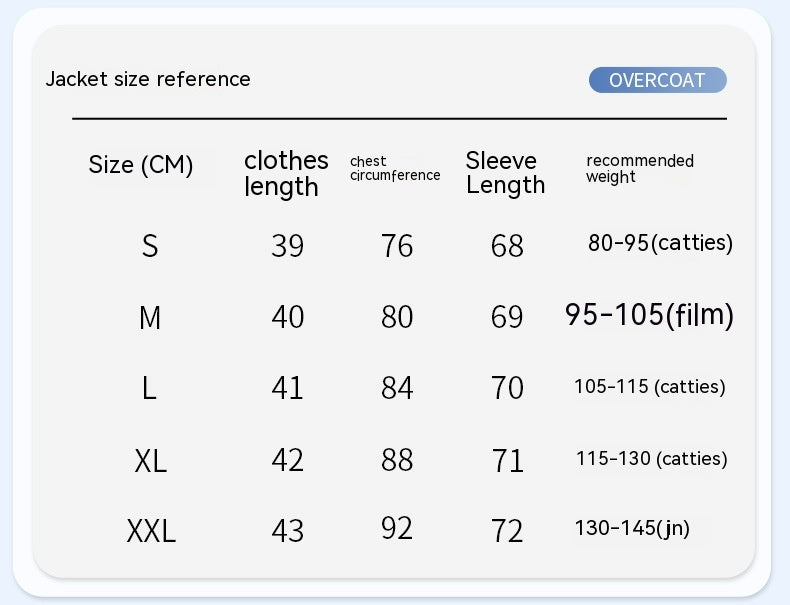Select the 115-130 (catties) weight entry
This screenshot has height=605, width=790.
[x=651, y=459]
